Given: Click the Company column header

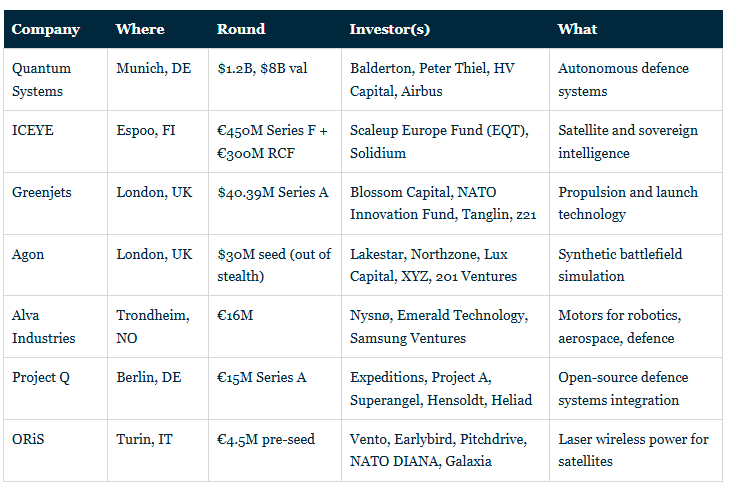Looking at the screenshot, I should [46, 29].
